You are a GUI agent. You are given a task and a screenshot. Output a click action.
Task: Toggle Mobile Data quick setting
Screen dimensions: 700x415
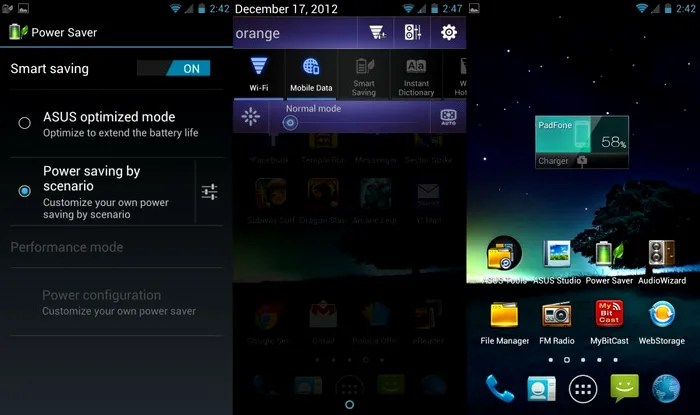tap(311, 74)
